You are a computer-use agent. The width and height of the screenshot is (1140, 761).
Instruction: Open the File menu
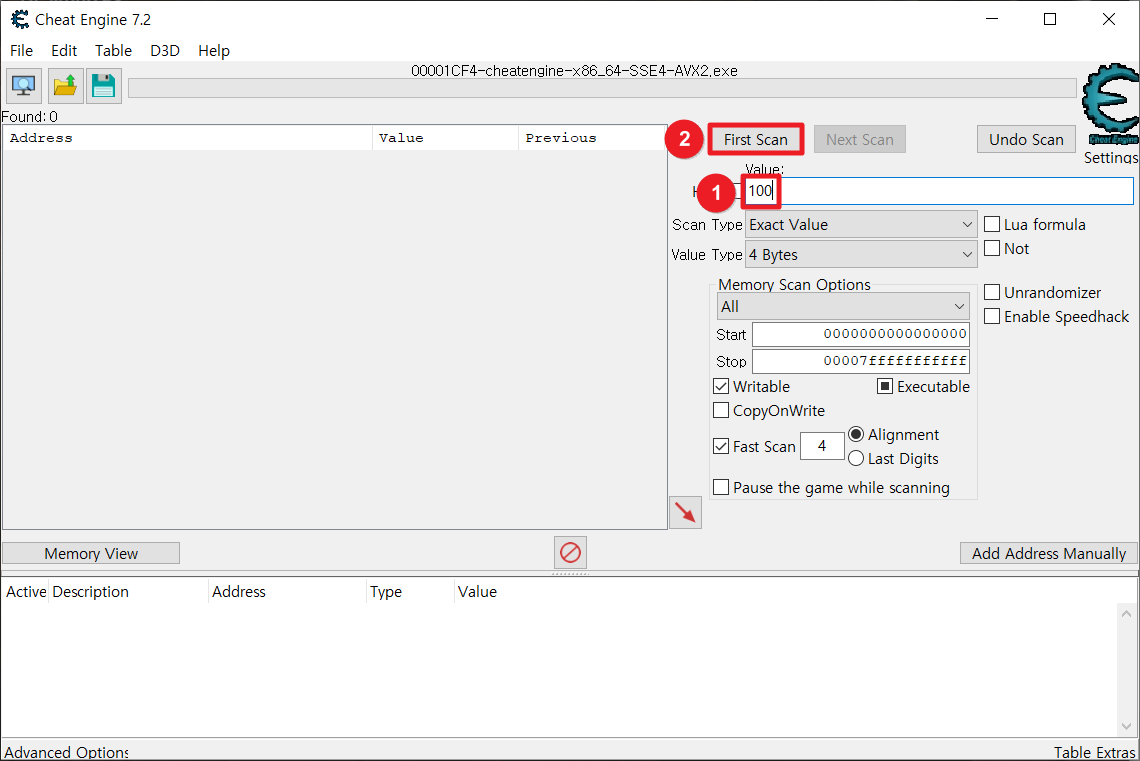(x=21, y=51)
